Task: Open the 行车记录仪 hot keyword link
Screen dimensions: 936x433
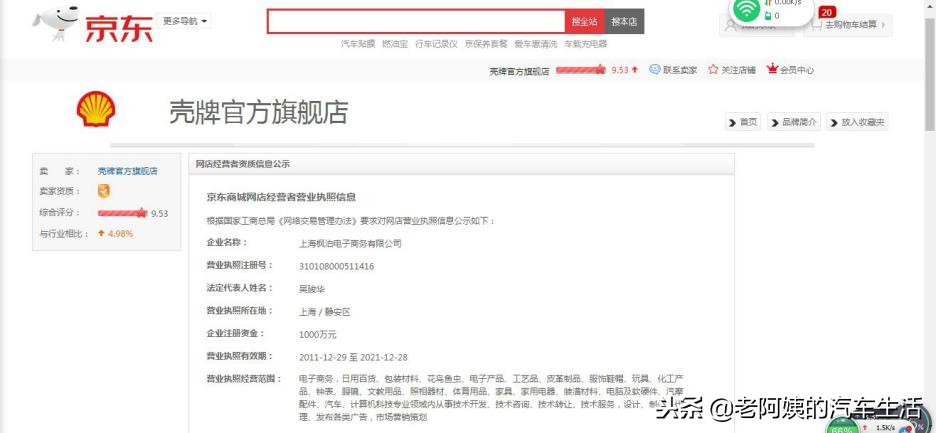Action: click(436, 44)
